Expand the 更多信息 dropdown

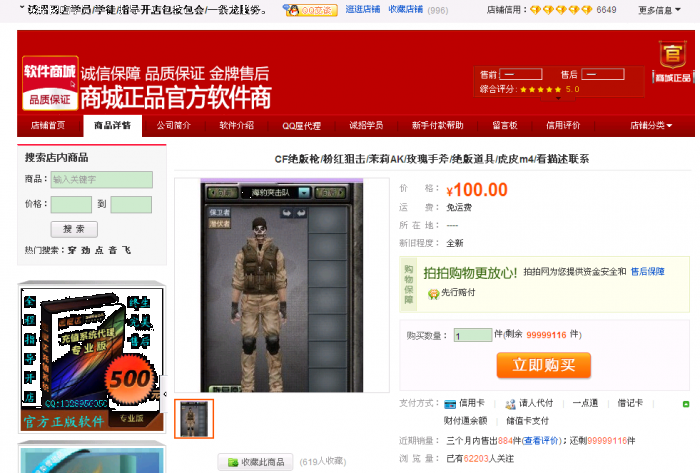coord(659,10)
